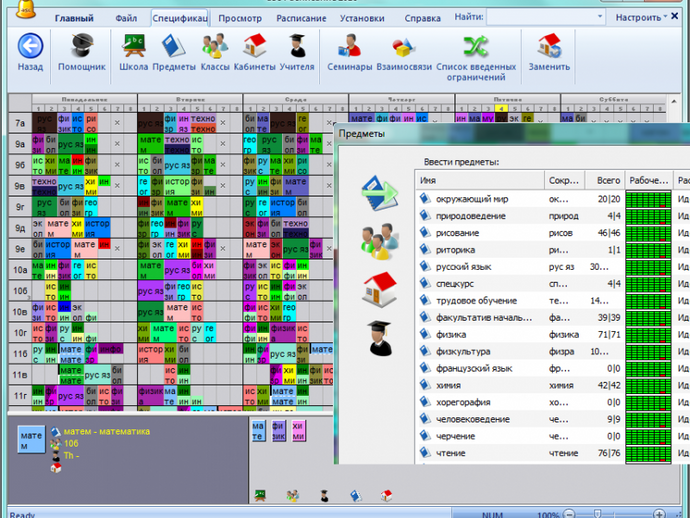
Task: Open the Просмотр tab
Action: pyautogui.click(x=240, y=18)
